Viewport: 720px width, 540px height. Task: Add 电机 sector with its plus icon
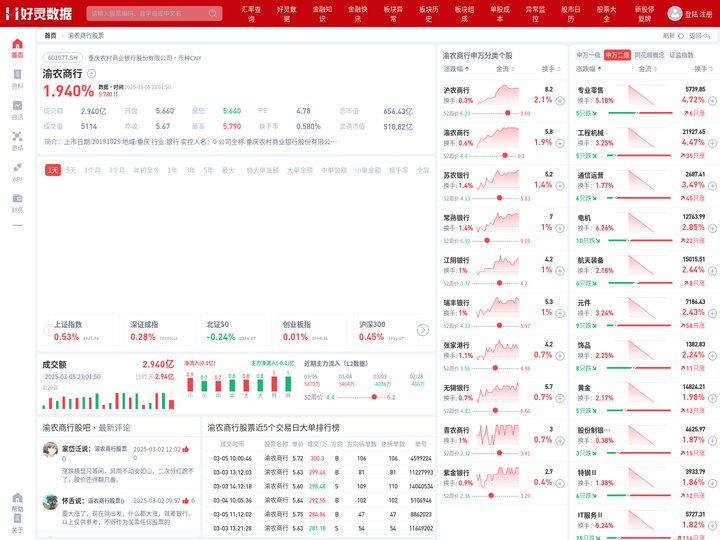tap(712, 228)
